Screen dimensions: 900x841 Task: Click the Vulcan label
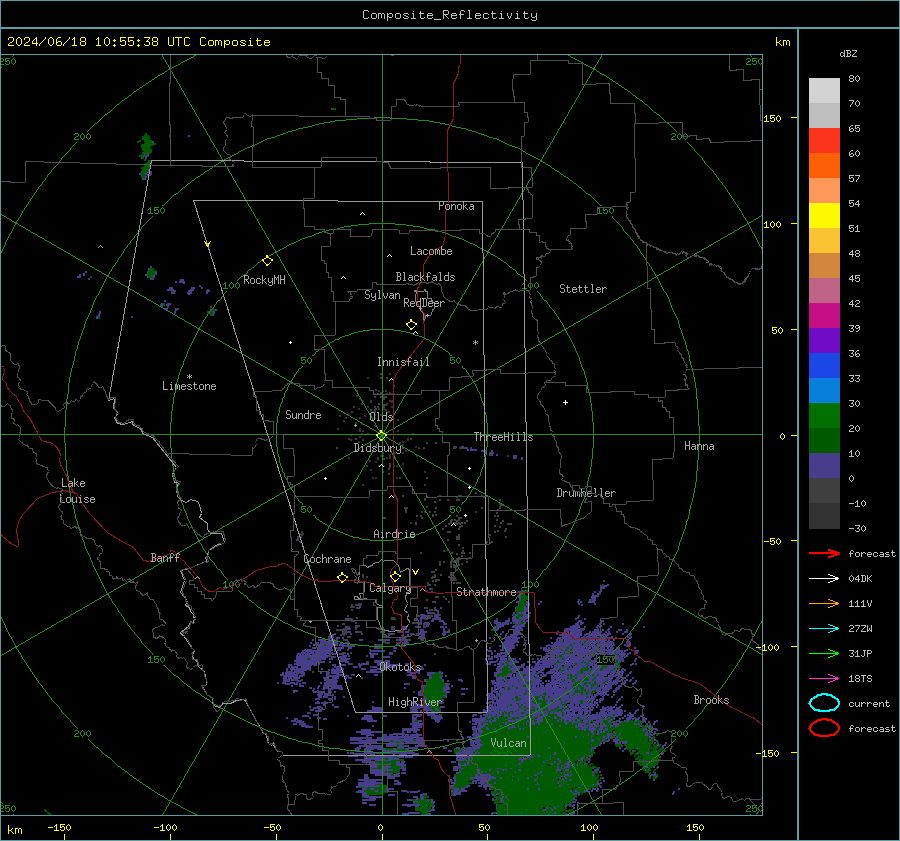(x=508, y=743)
